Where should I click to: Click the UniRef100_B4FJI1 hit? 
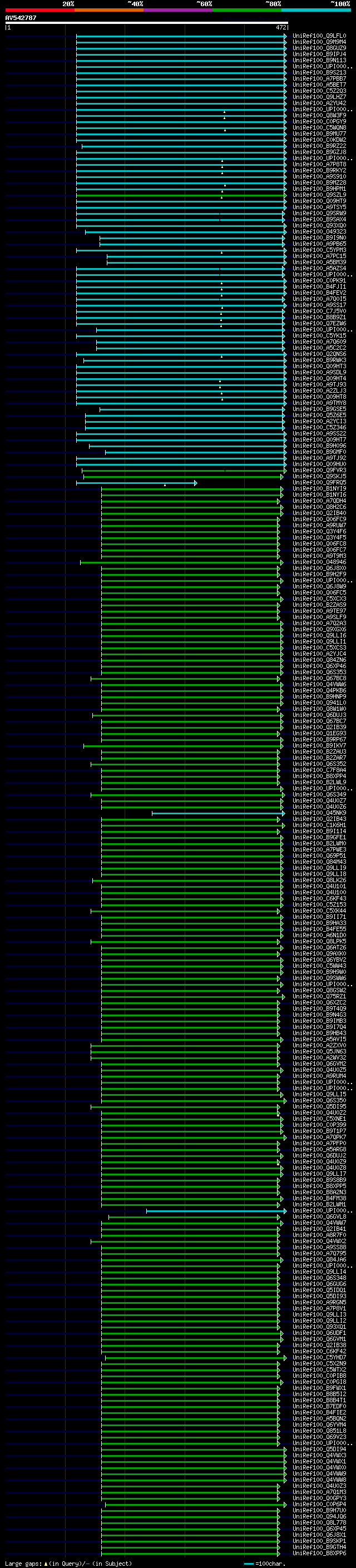(x=319, y=286)
